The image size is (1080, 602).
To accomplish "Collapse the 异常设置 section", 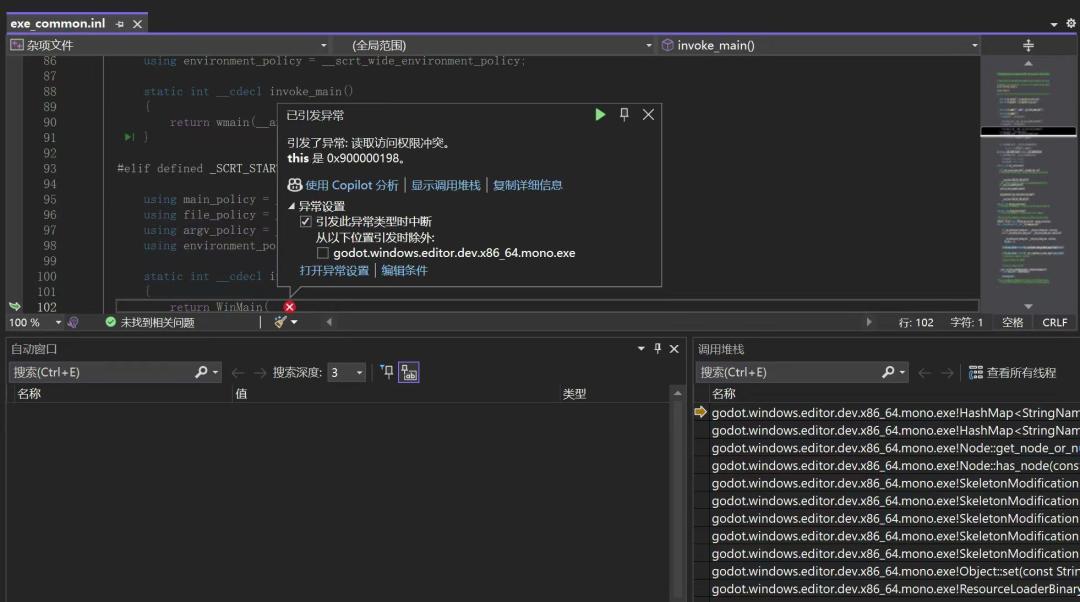I will point(291,205).
